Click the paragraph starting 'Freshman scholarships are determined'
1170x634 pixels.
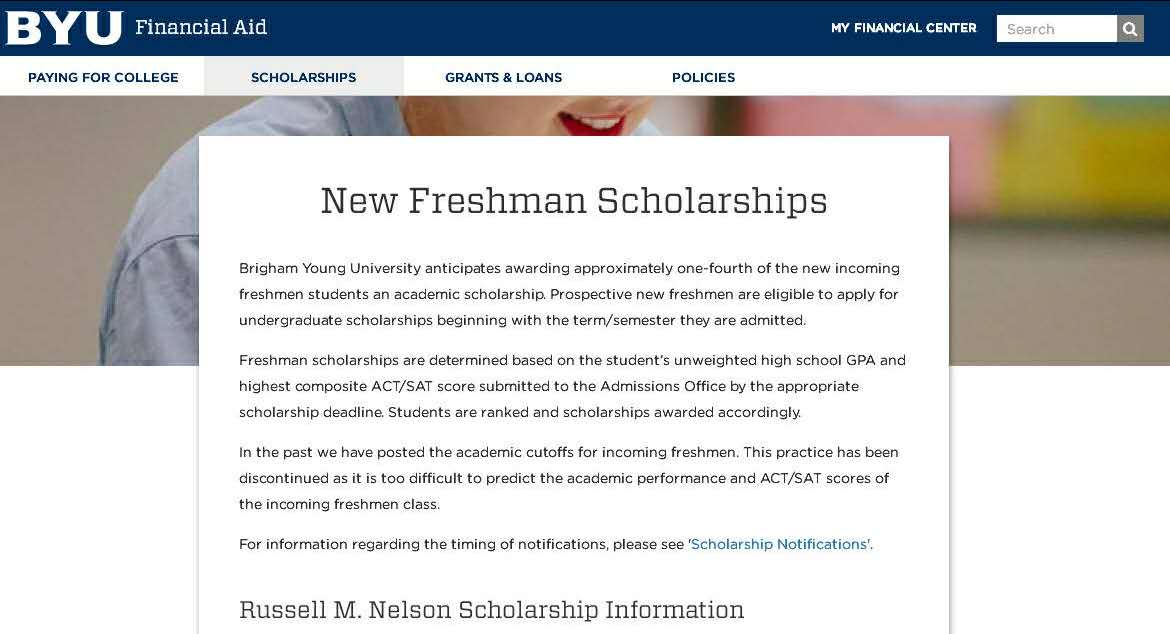point(571,386)
